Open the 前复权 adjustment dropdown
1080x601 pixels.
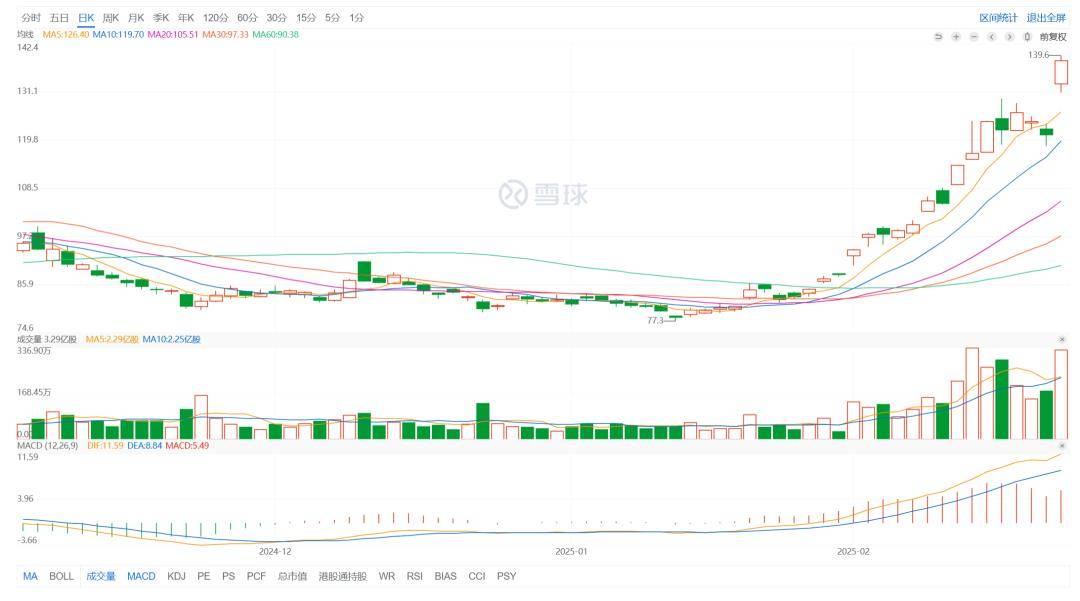[1052, 36]
